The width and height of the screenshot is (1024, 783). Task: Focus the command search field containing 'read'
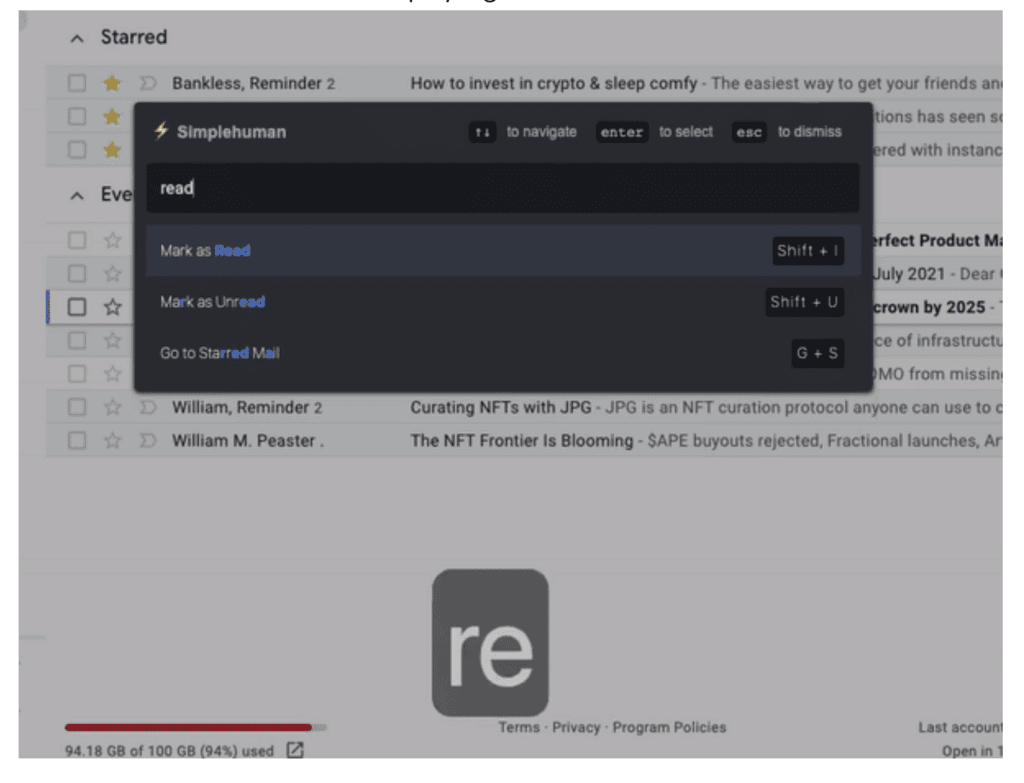pyautogui.click(x=503, y=188)
